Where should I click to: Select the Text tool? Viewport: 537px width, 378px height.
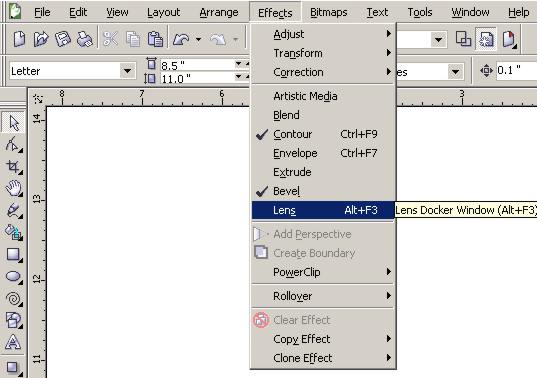coord(13,342)
